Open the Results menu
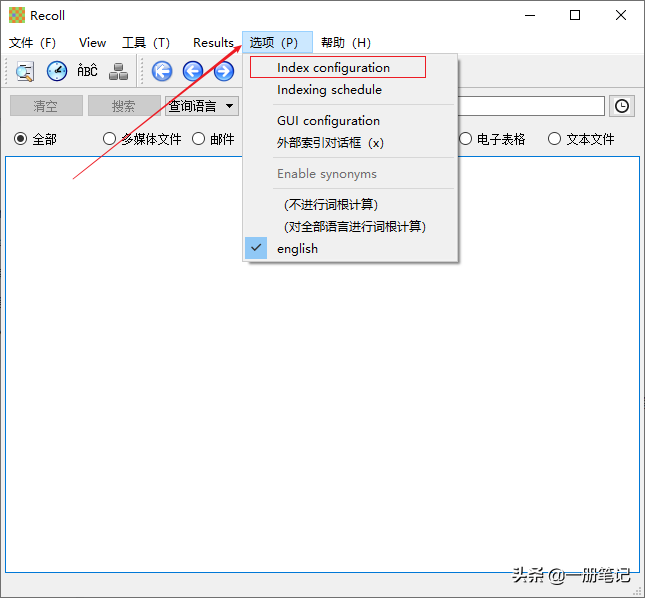The image size is (645, 598). (213, 42)
